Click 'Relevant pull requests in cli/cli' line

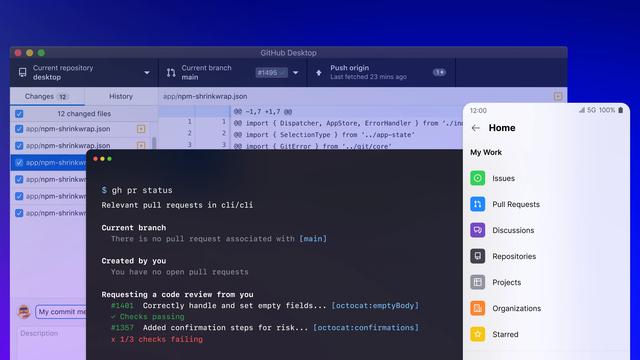[177, 205]
